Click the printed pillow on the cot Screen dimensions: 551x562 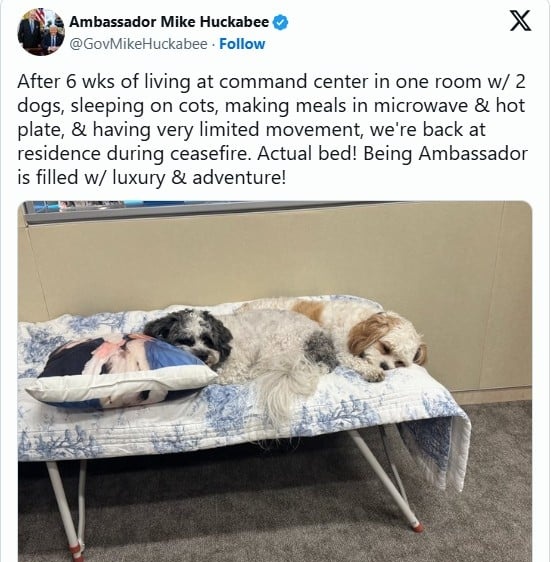[122, 372]
